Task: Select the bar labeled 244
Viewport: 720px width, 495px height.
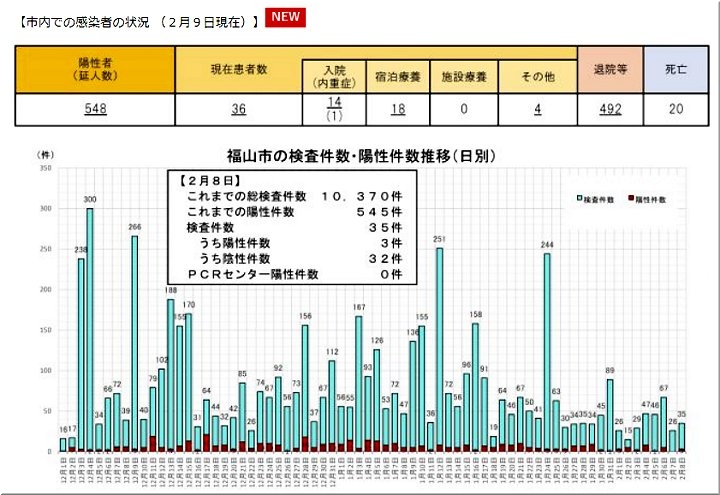Action: [x=547, y=352]
